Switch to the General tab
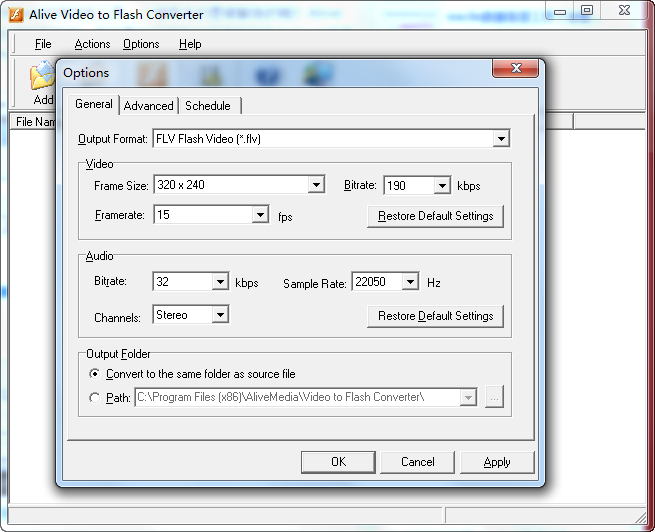Viewport: 655px width, 532px height. [94, 104]
